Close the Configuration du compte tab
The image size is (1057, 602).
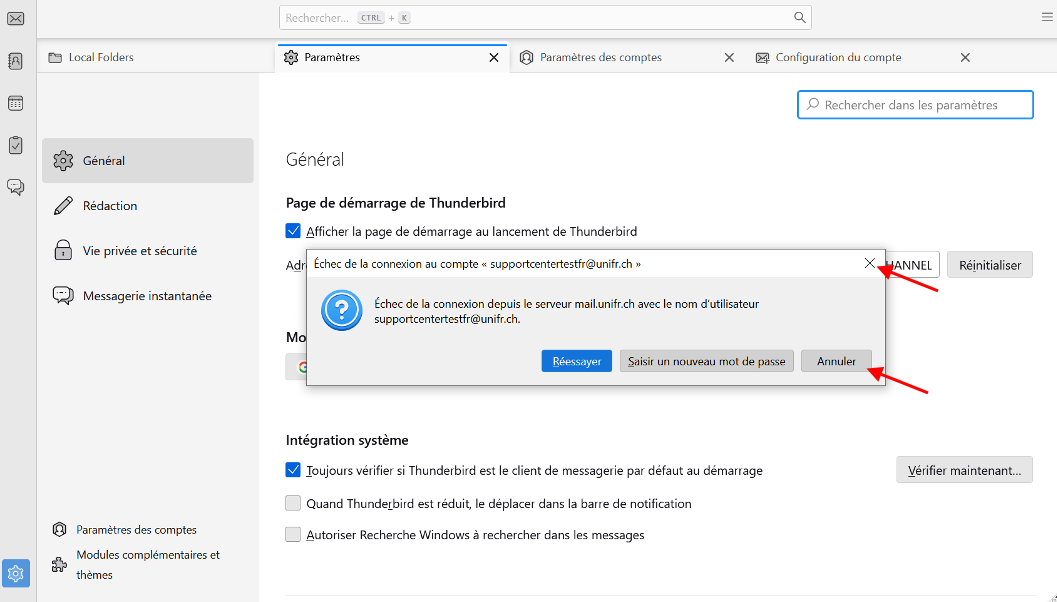(965, 58)
